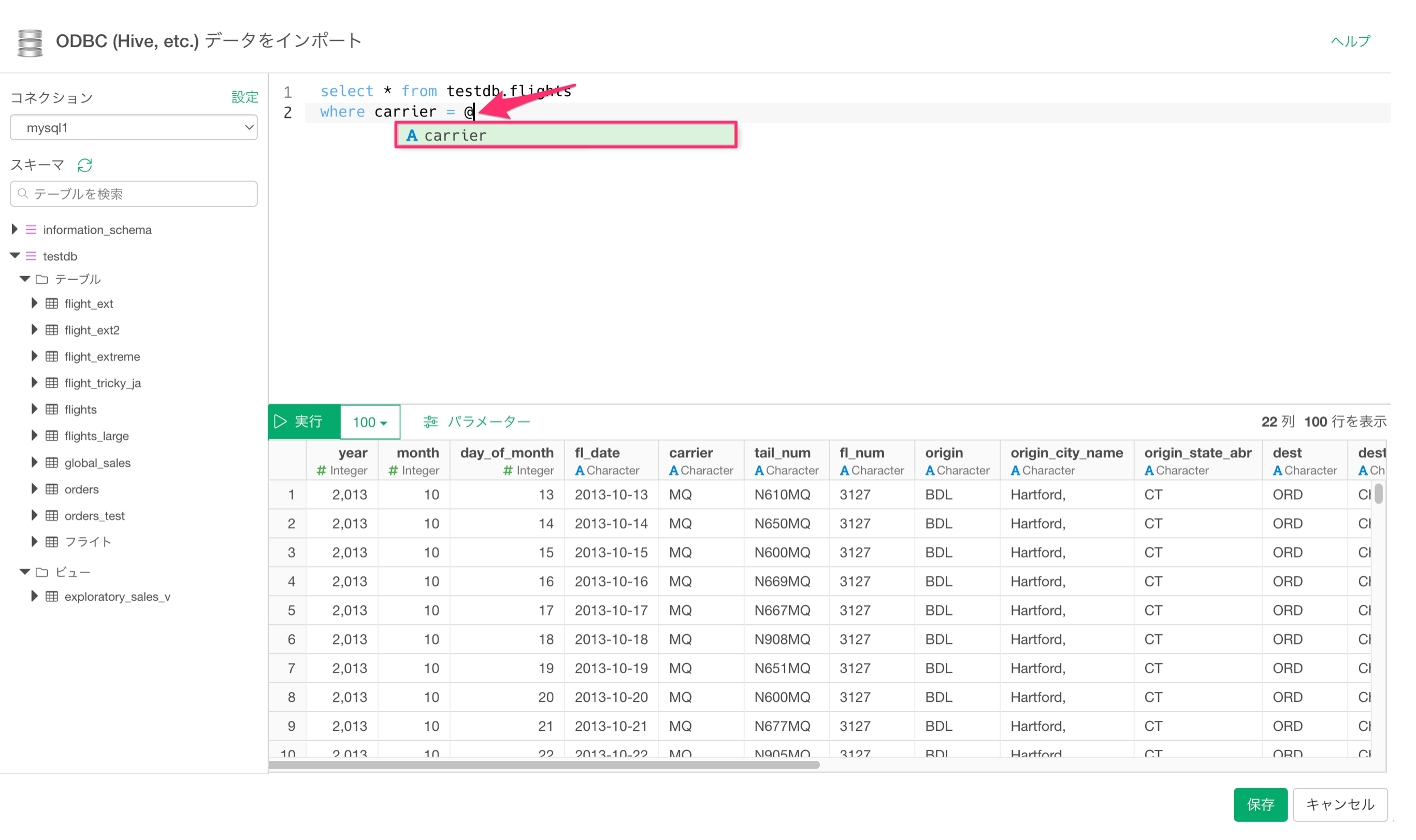
Task: Collapse the testdb schema node
Action: (x=16, y=256)
